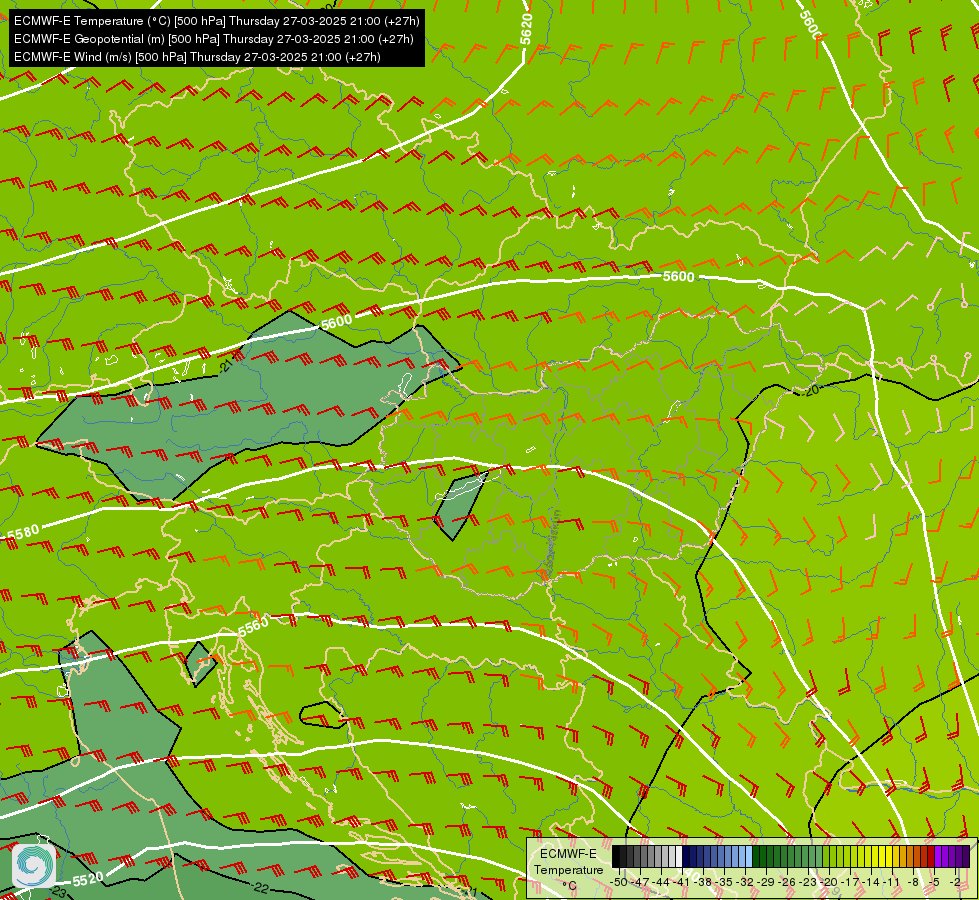Click the -38 legend tick value
This screenshot has width=979, height=900.
702,882
